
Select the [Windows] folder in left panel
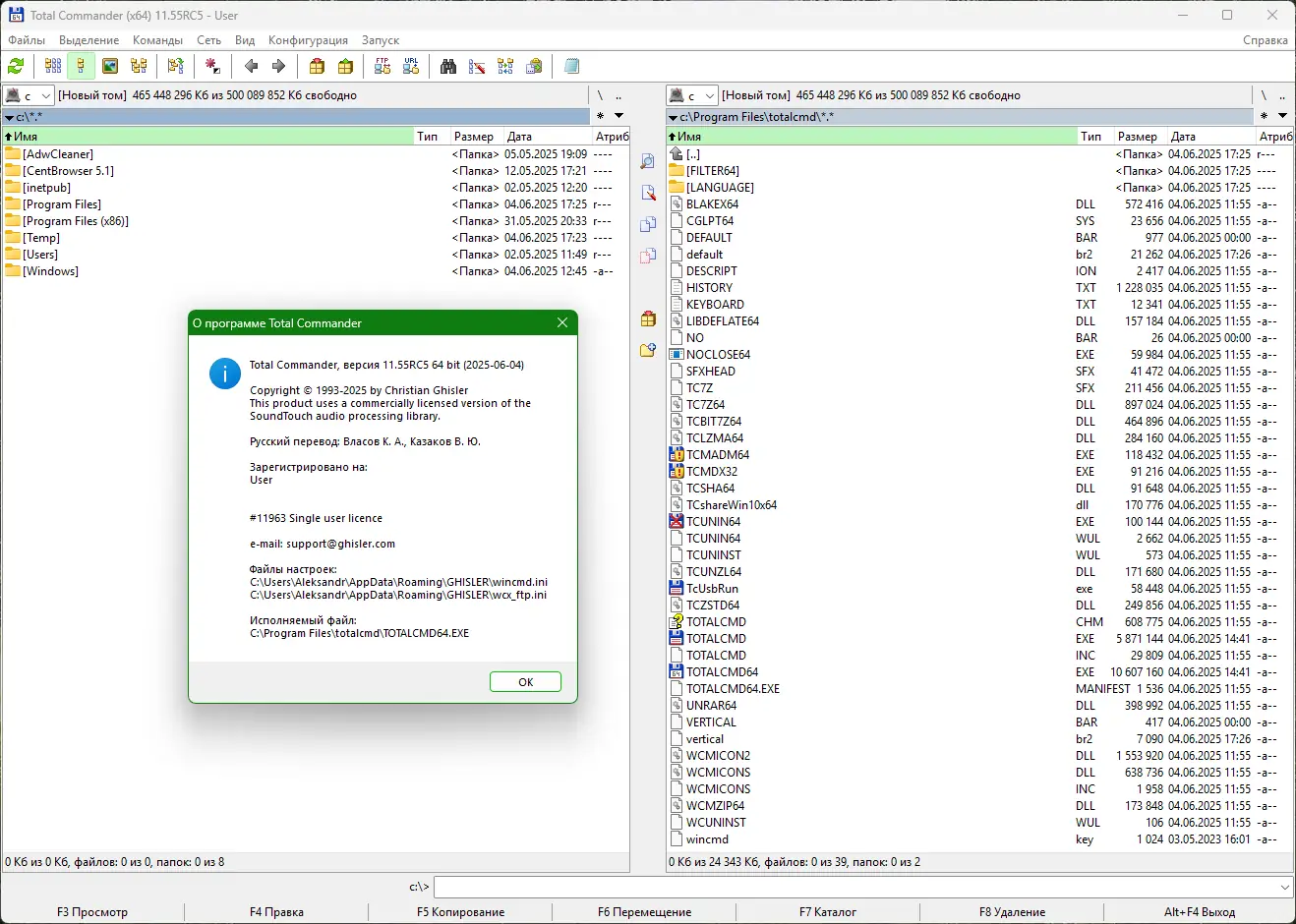[x=315, y=271]
